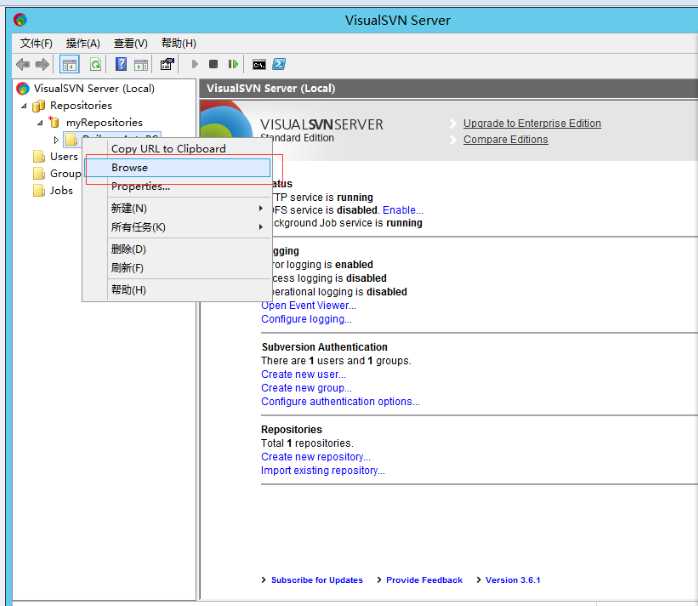Choose Browse in context menu
698x606 pixels.
click(x=178, y=167)
